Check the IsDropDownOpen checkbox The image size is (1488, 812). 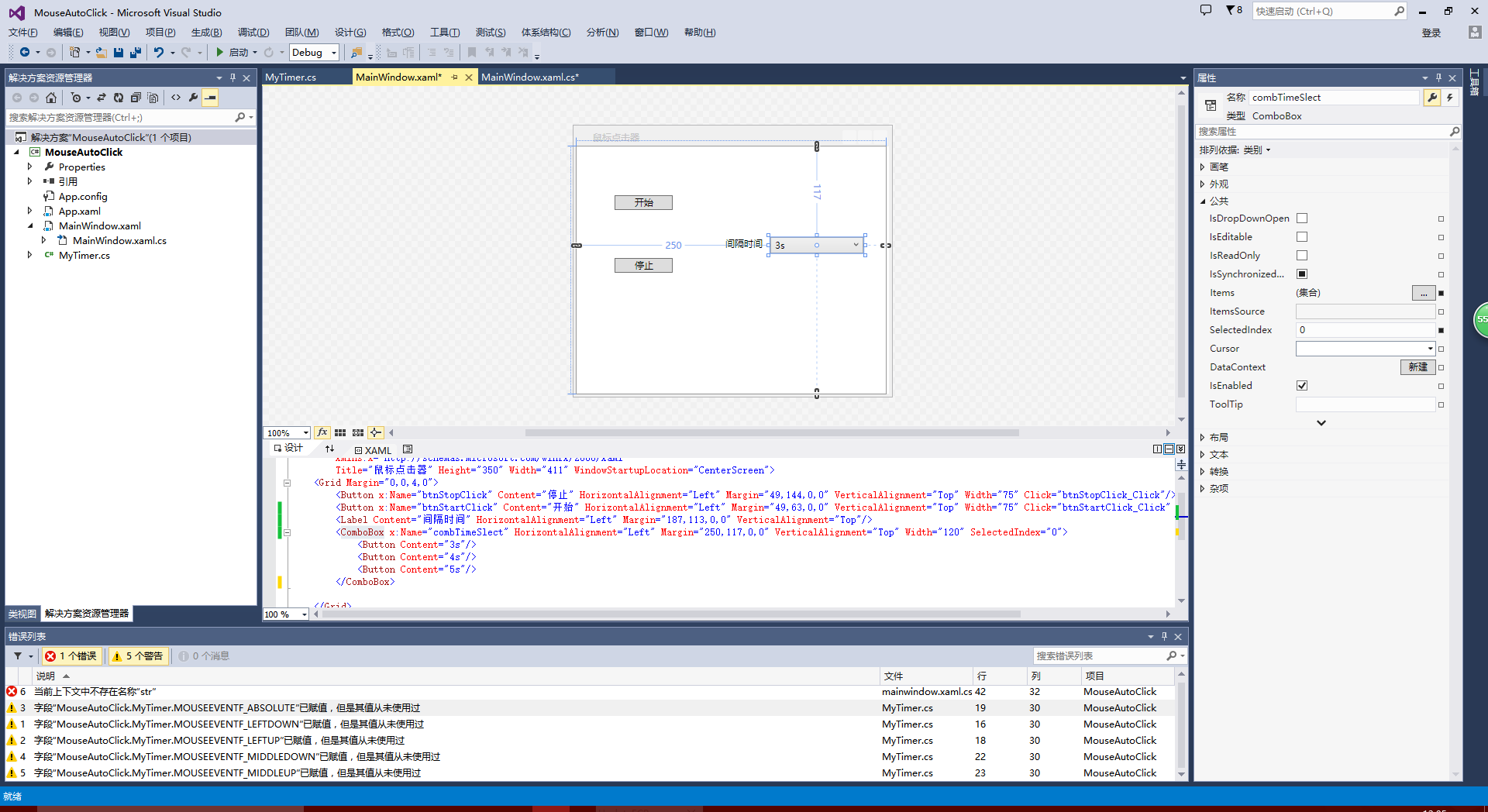pyautogui.click(x=1302, y=218)
